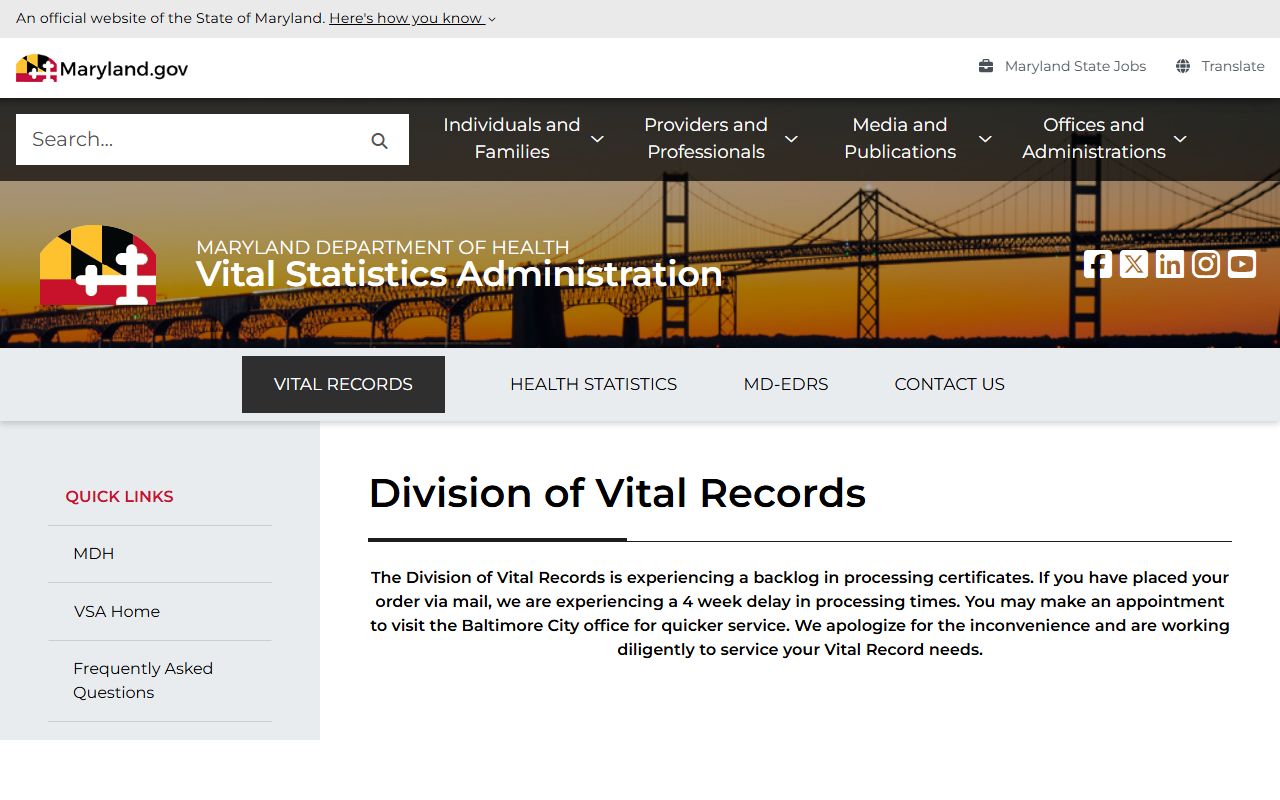Click the Maryland.gov logo

coord(102,68)
